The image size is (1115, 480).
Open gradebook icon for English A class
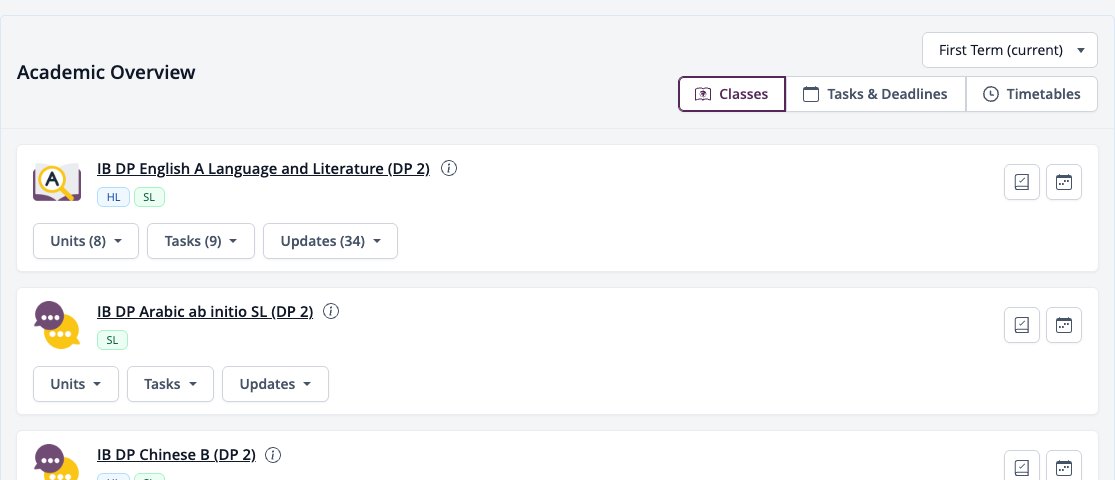point(1022,182)
